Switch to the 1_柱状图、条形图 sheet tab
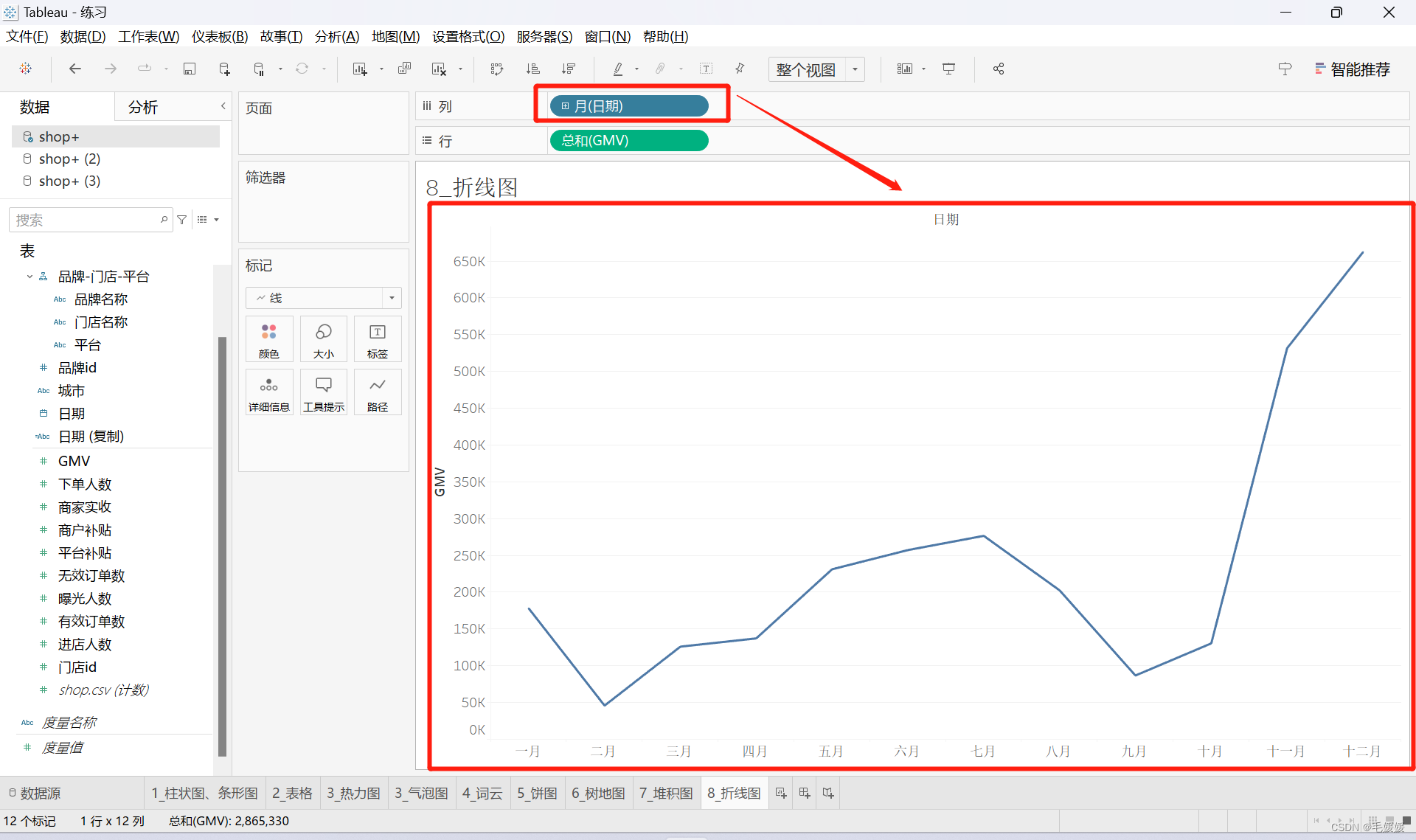Image resolution: width=1416 pixels, height=840 pixels. coord(204,793)
